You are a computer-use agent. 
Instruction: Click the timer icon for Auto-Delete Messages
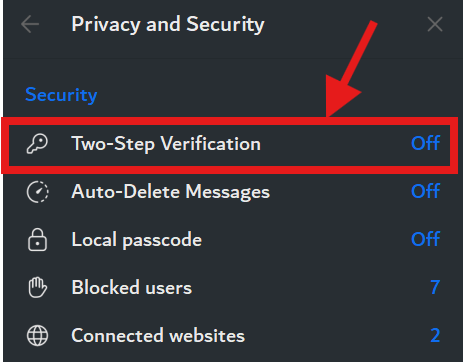pos(37,192)
